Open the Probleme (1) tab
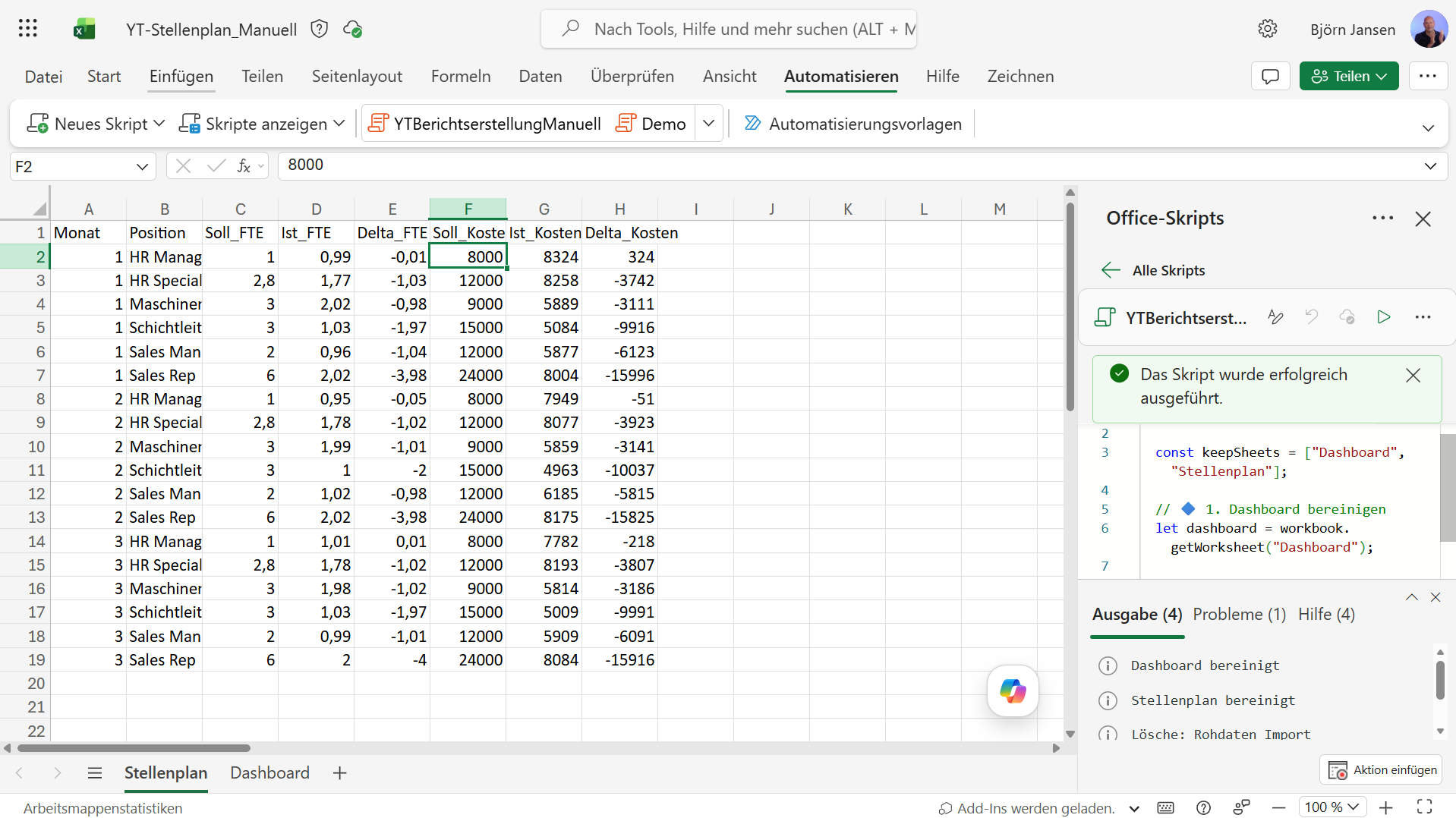Viewport: 1456px width, 818px height. pyautogui.click(x=1239, y=615)
